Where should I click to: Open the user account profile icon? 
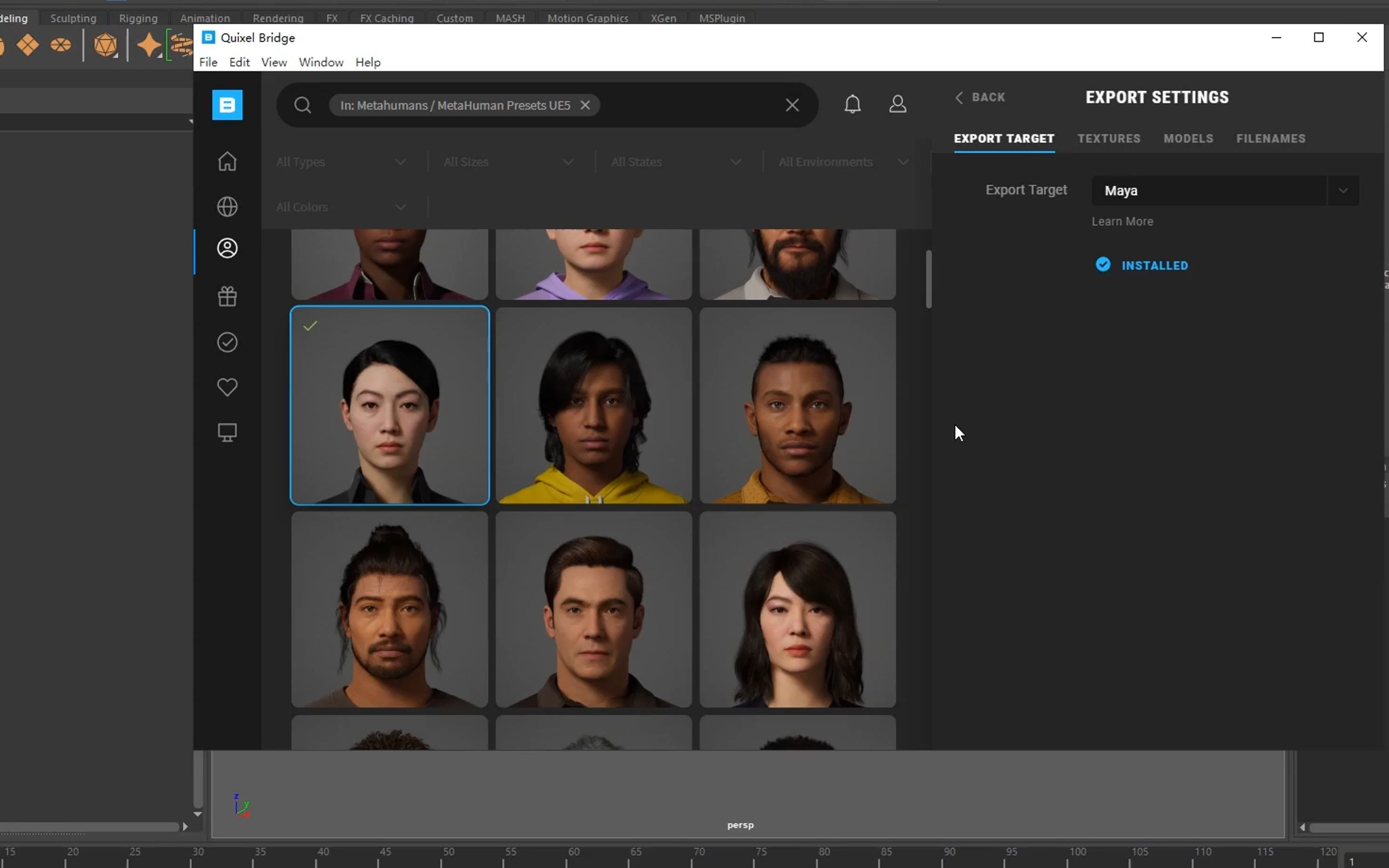point(897,104)
